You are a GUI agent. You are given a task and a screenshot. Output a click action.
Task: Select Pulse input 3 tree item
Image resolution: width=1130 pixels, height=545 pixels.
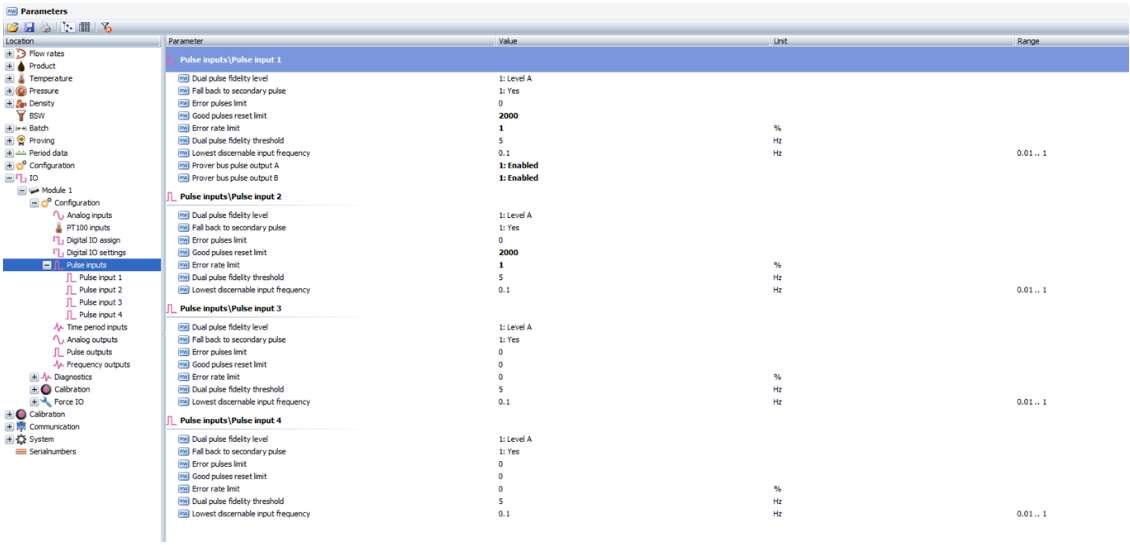coord(100,302)
